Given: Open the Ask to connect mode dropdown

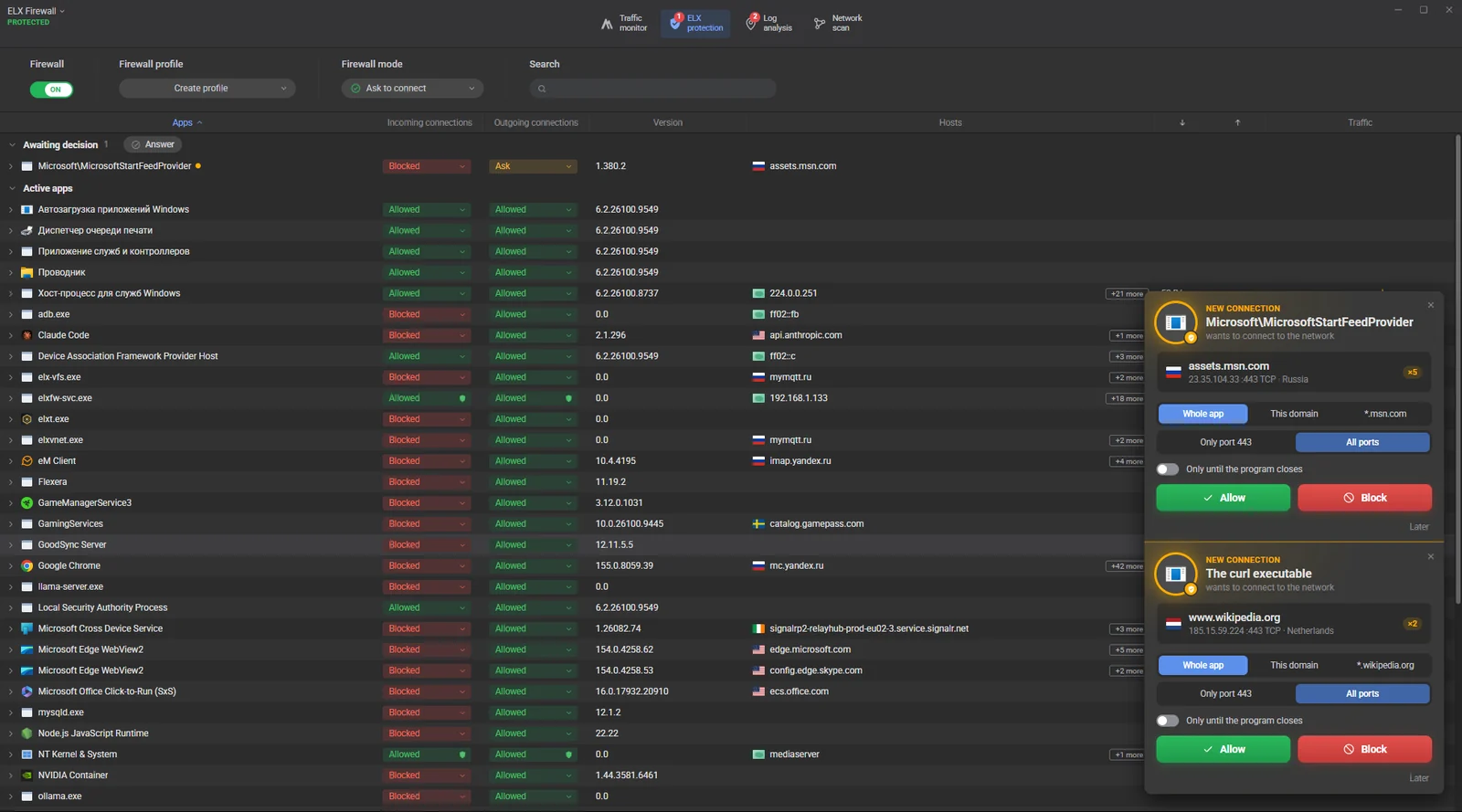Looking at the screenshot, I should coord(412,89).
